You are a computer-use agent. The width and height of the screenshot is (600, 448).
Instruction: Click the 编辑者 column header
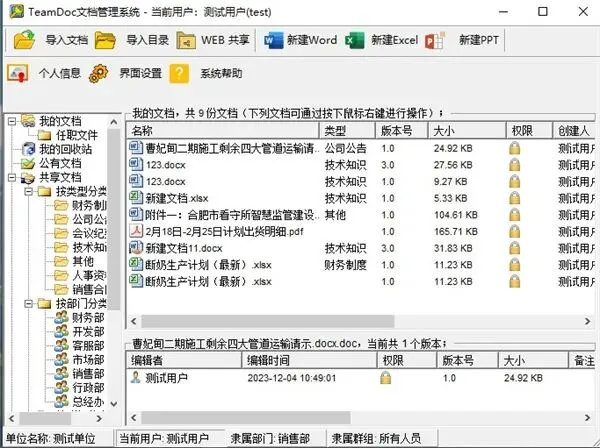pyautogui.click(x=184, y=360)
